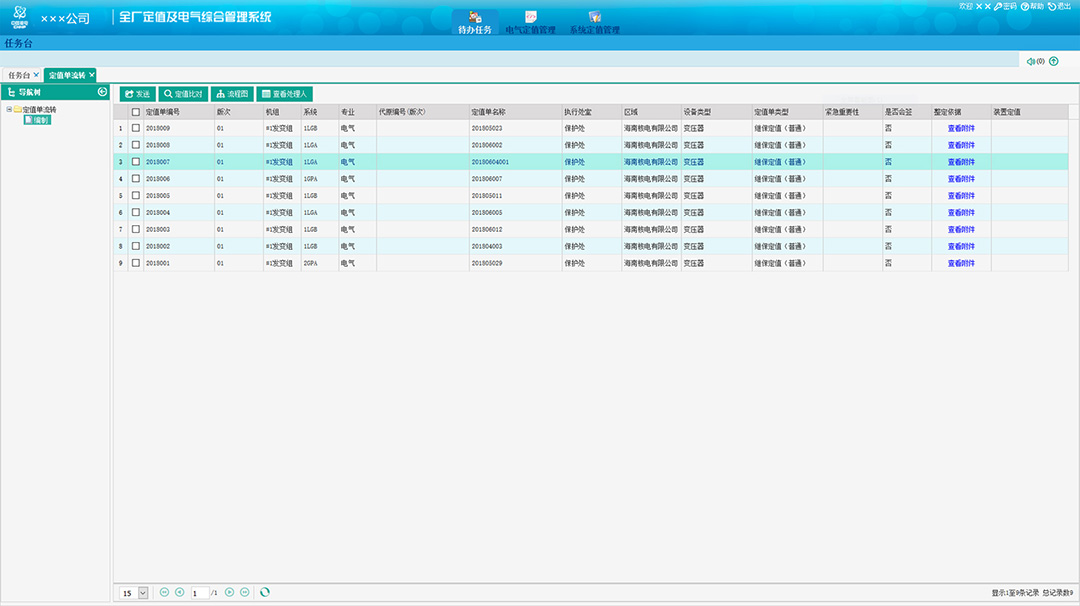Collapse the 导航树 panel with arrow icon
Screen dimensions: 1080x606
pos(102,92)
